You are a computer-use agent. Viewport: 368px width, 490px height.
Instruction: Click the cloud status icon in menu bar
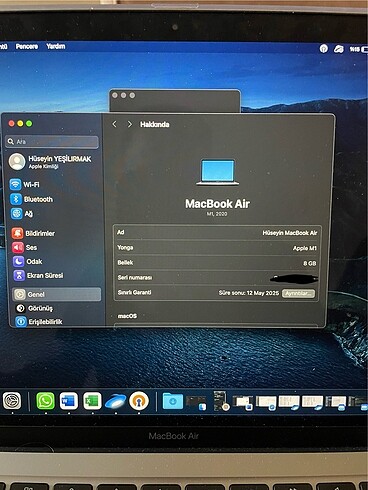[339, 49]
